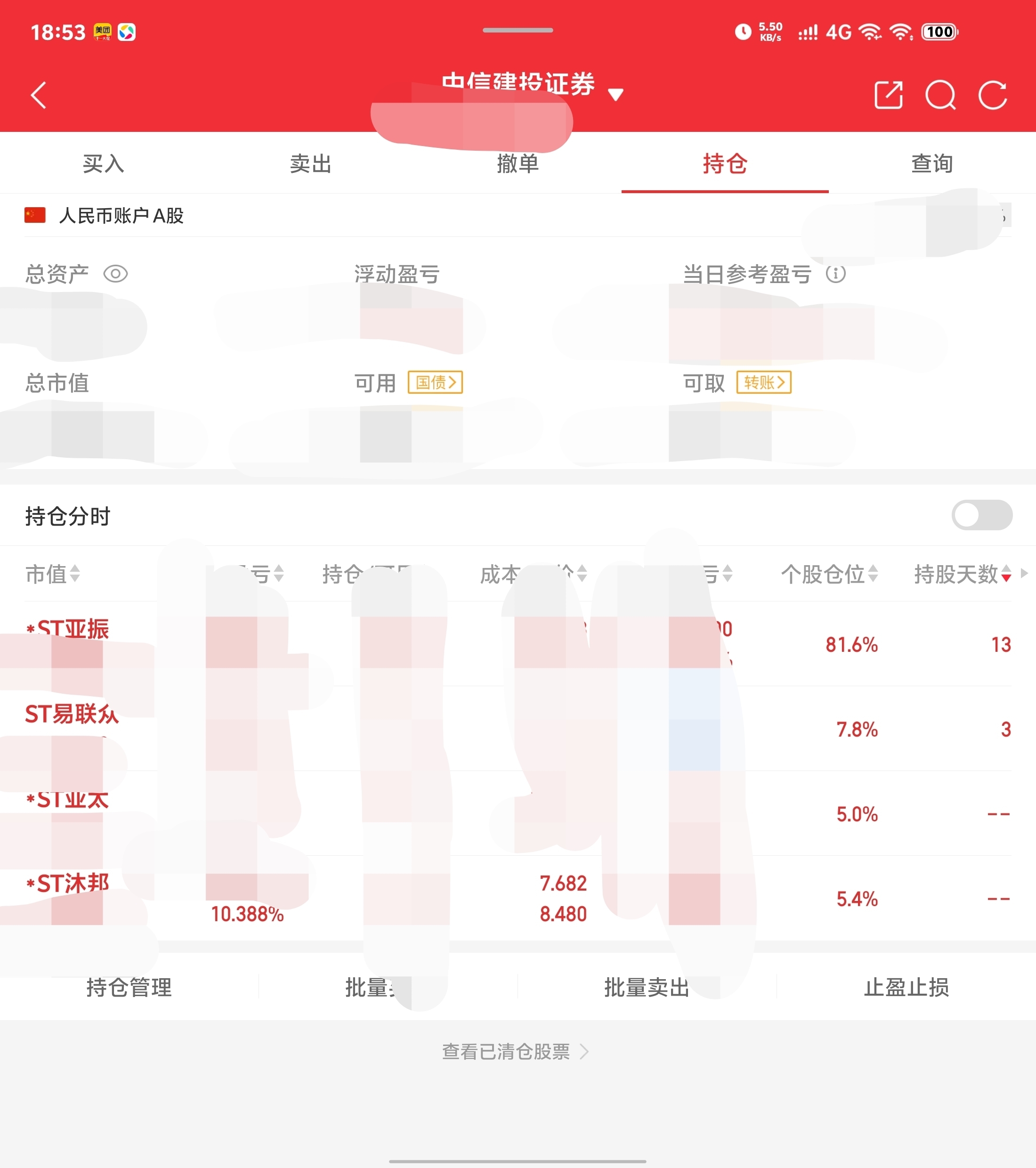Tap the 国债 button
The height and width of the screenshot is (1168, 1036).
coord(435,382)
